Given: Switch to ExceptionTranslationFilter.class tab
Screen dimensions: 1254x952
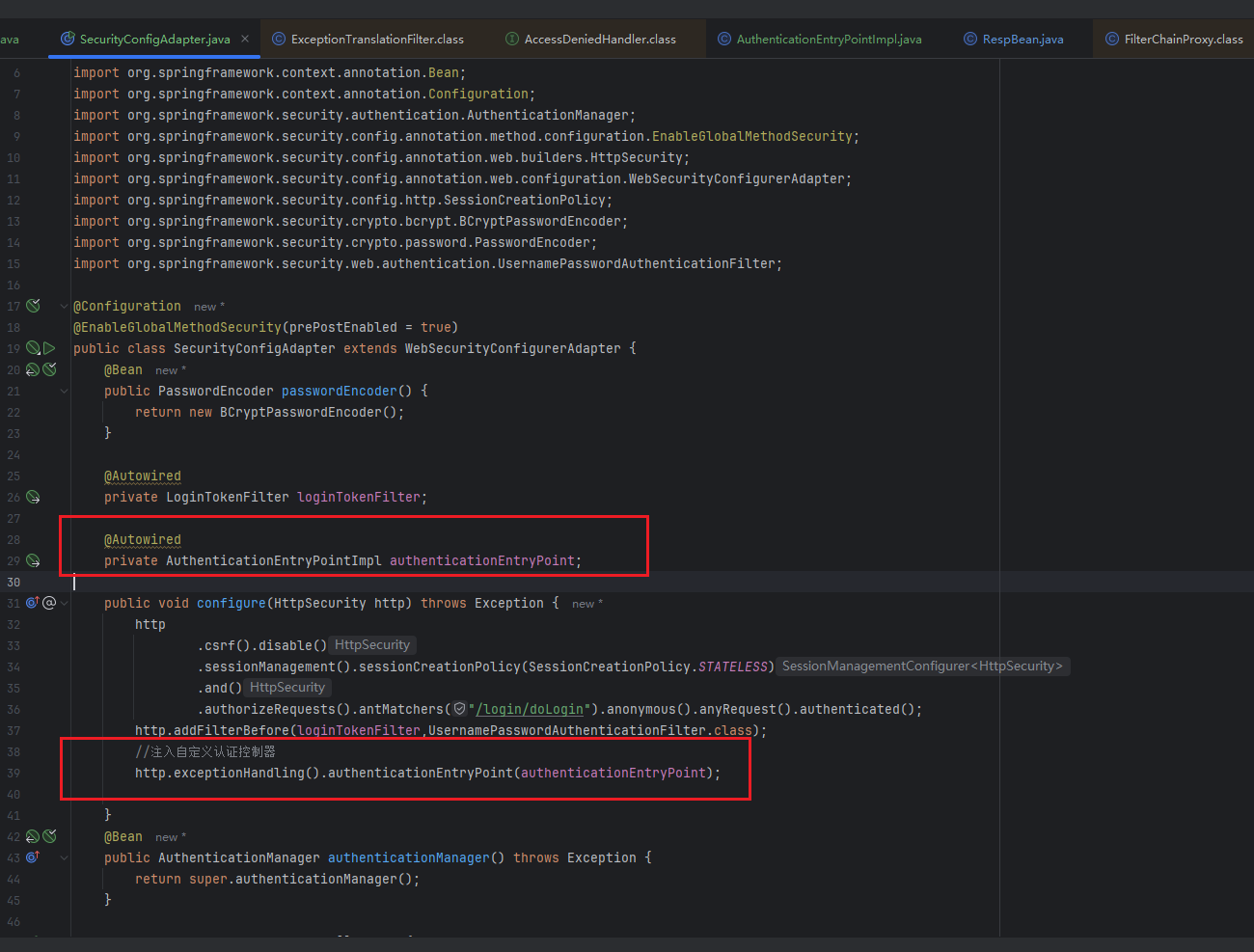Looking at the screenshot, I should point(368,40).
